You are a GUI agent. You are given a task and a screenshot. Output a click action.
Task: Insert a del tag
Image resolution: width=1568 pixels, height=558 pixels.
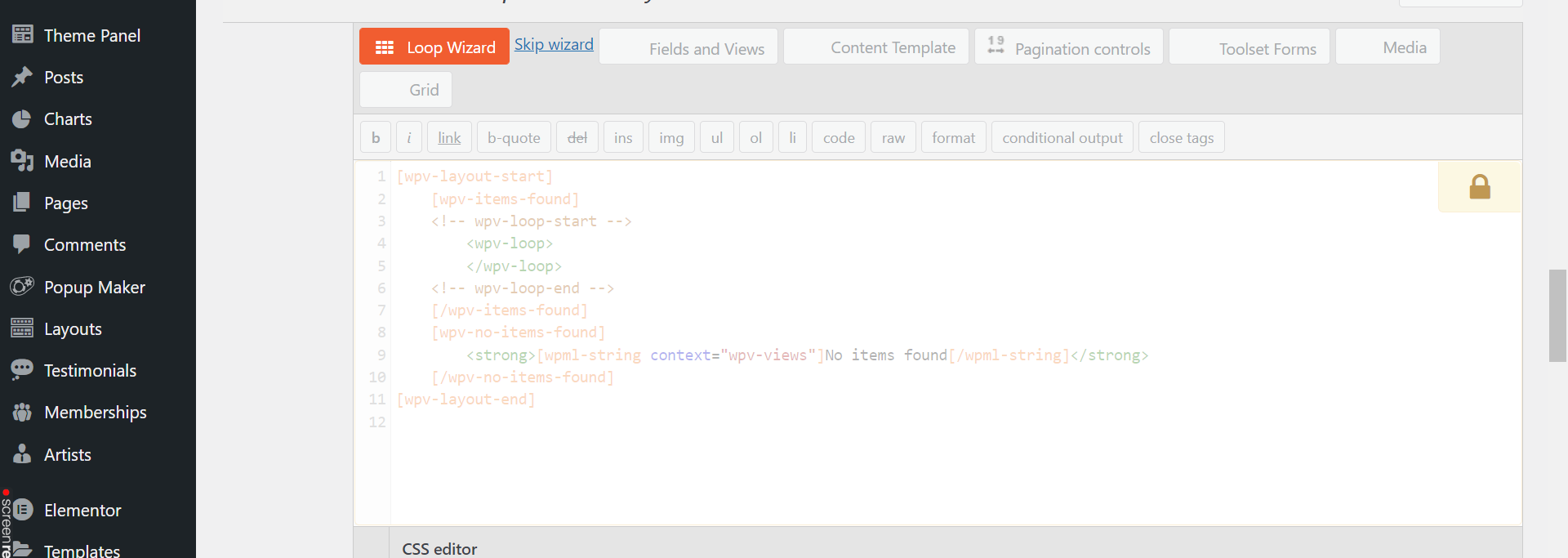click(x=577, y=137)
